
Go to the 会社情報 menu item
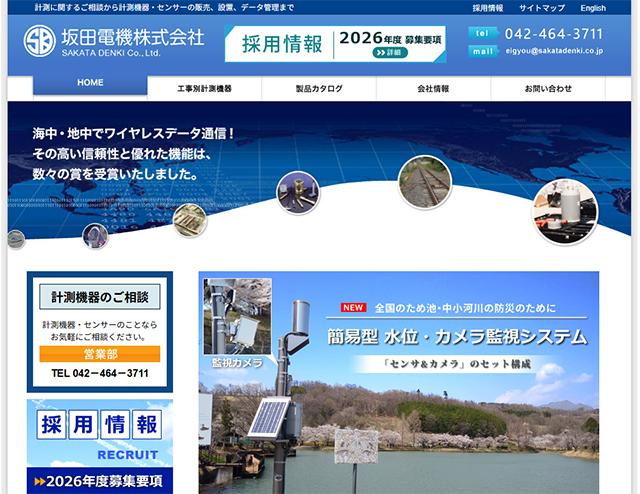pyautogui.click(x=433, y=89)
